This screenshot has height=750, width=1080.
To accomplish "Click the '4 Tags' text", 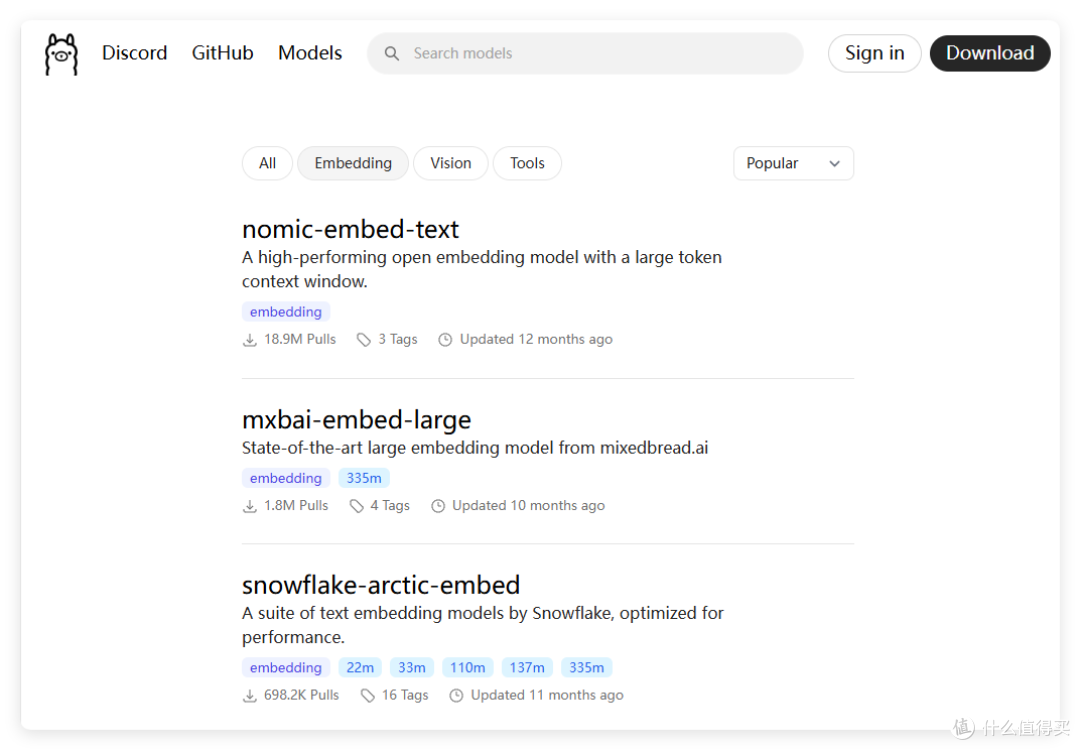I will click(390, 506).
